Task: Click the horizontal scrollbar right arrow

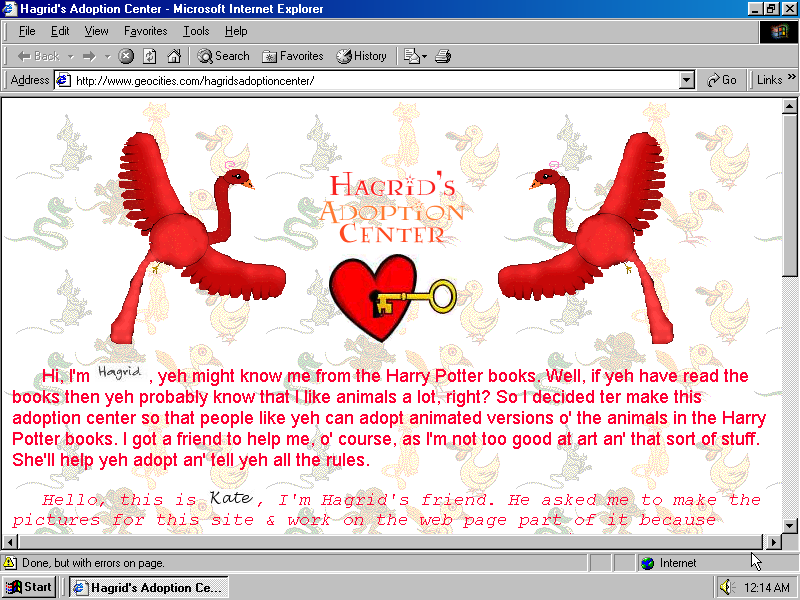Action: coord(772,541)
